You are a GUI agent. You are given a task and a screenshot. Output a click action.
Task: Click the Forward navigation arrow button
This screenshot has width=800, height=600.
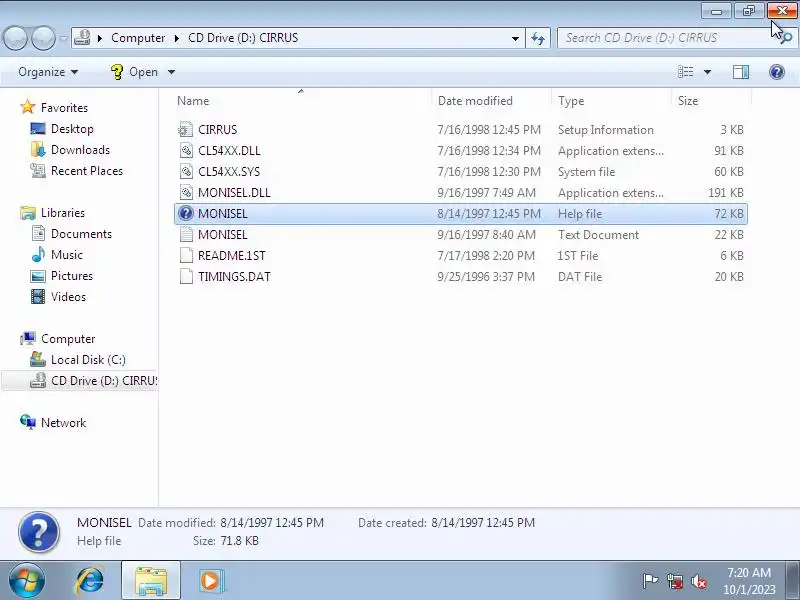tap(44, 38)
